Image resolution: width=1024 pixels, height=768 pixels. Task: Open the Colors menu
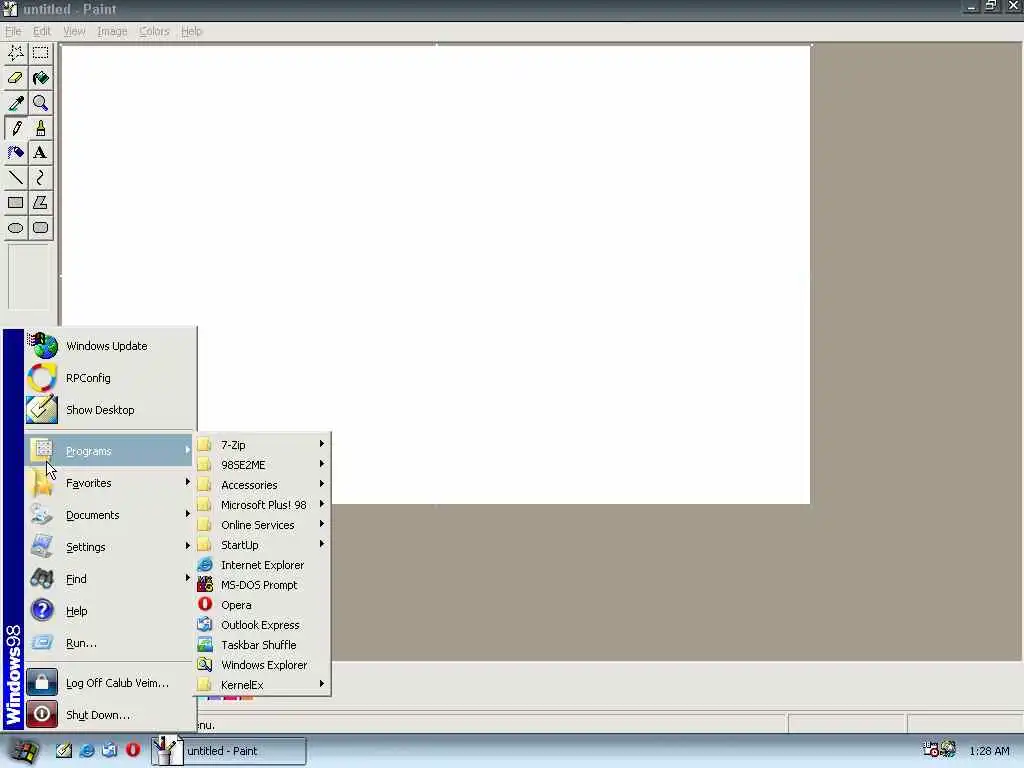point(154,31)
